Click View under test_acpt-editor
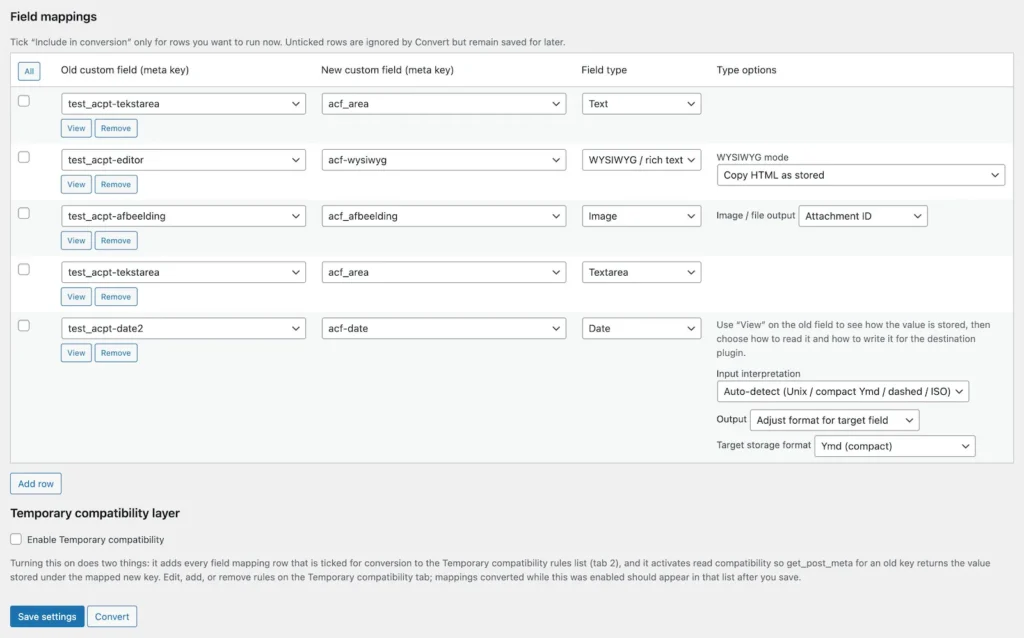Viewport: 1024px width, 638px height. point(76,185)
